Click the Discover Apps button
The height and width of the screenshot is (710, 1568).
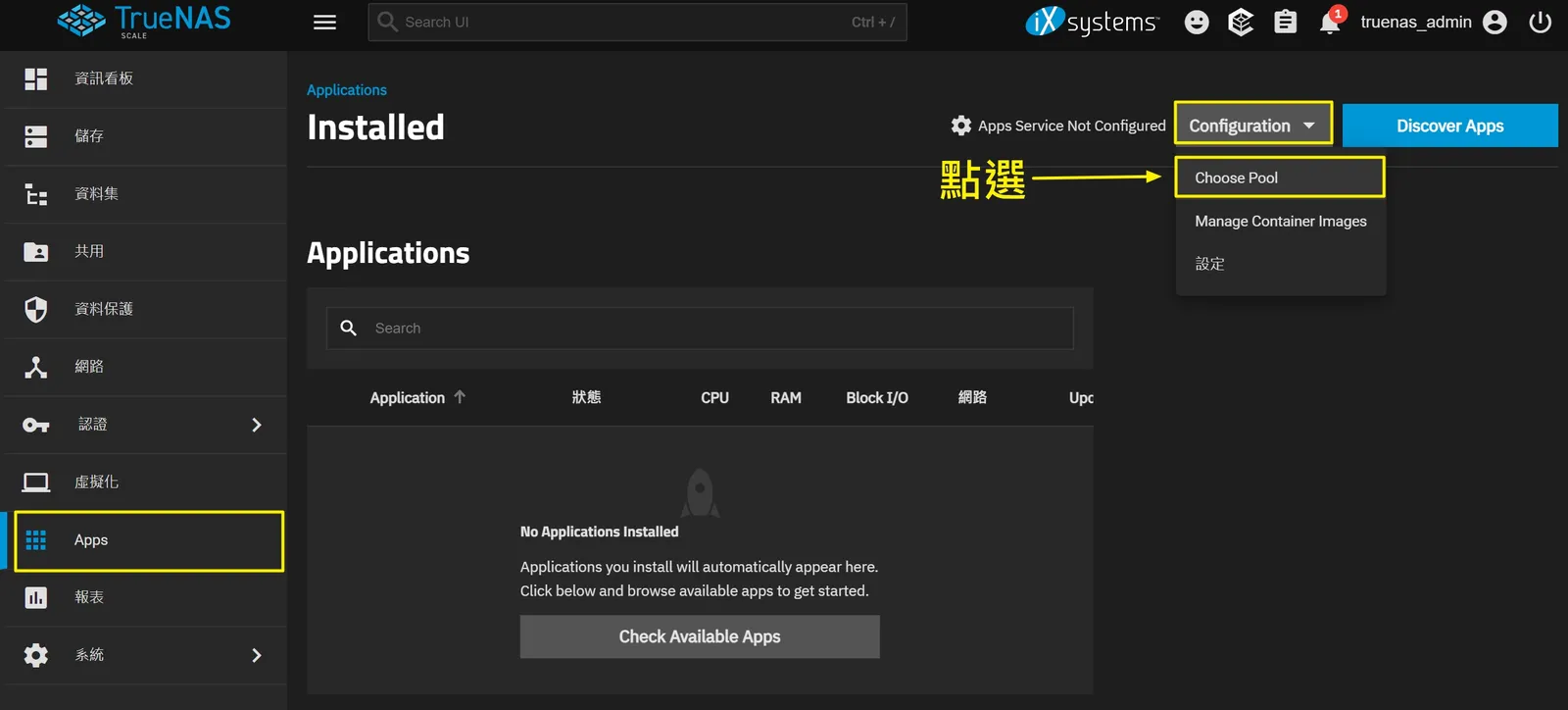[1450, 126]
